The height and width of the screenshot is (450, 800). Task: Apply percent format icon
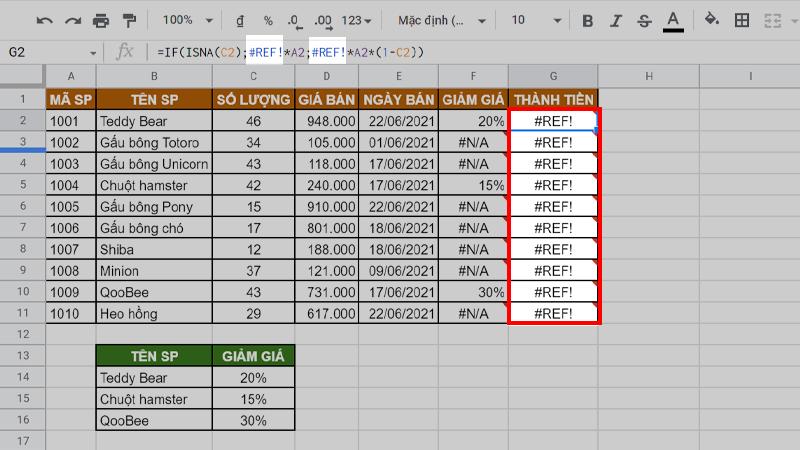tap(268, 20)
